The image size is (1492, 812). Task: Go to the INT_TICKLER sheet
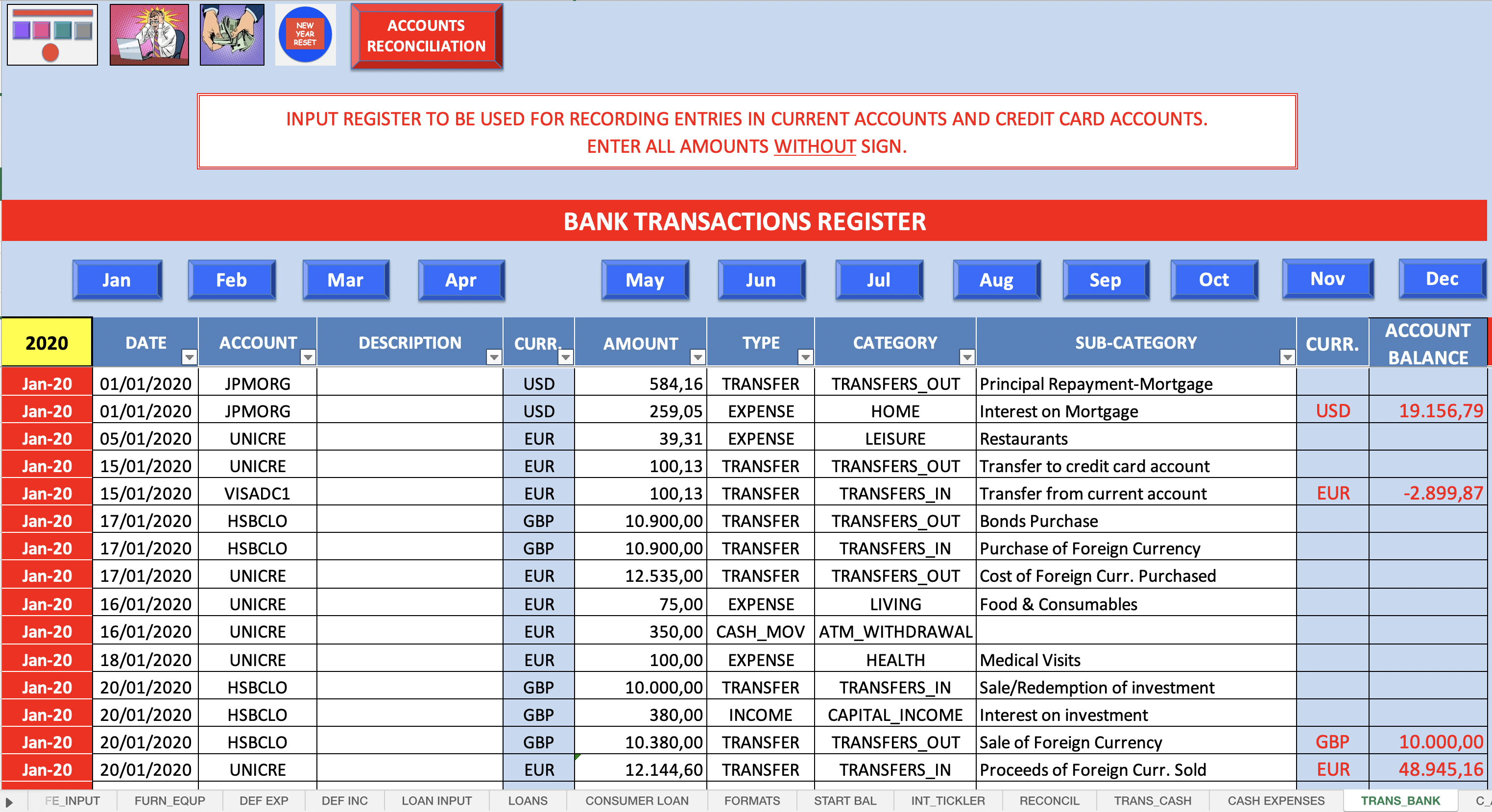tap(947, 800)
